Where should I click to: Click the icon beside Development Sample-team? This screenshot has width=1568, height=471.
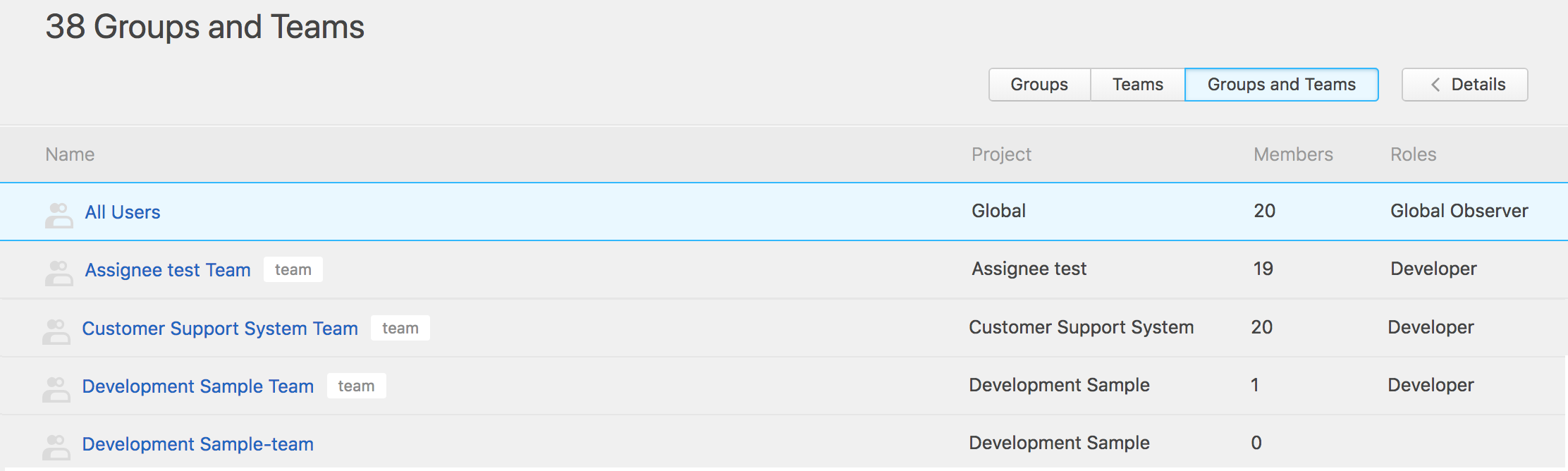coord(56,447)
